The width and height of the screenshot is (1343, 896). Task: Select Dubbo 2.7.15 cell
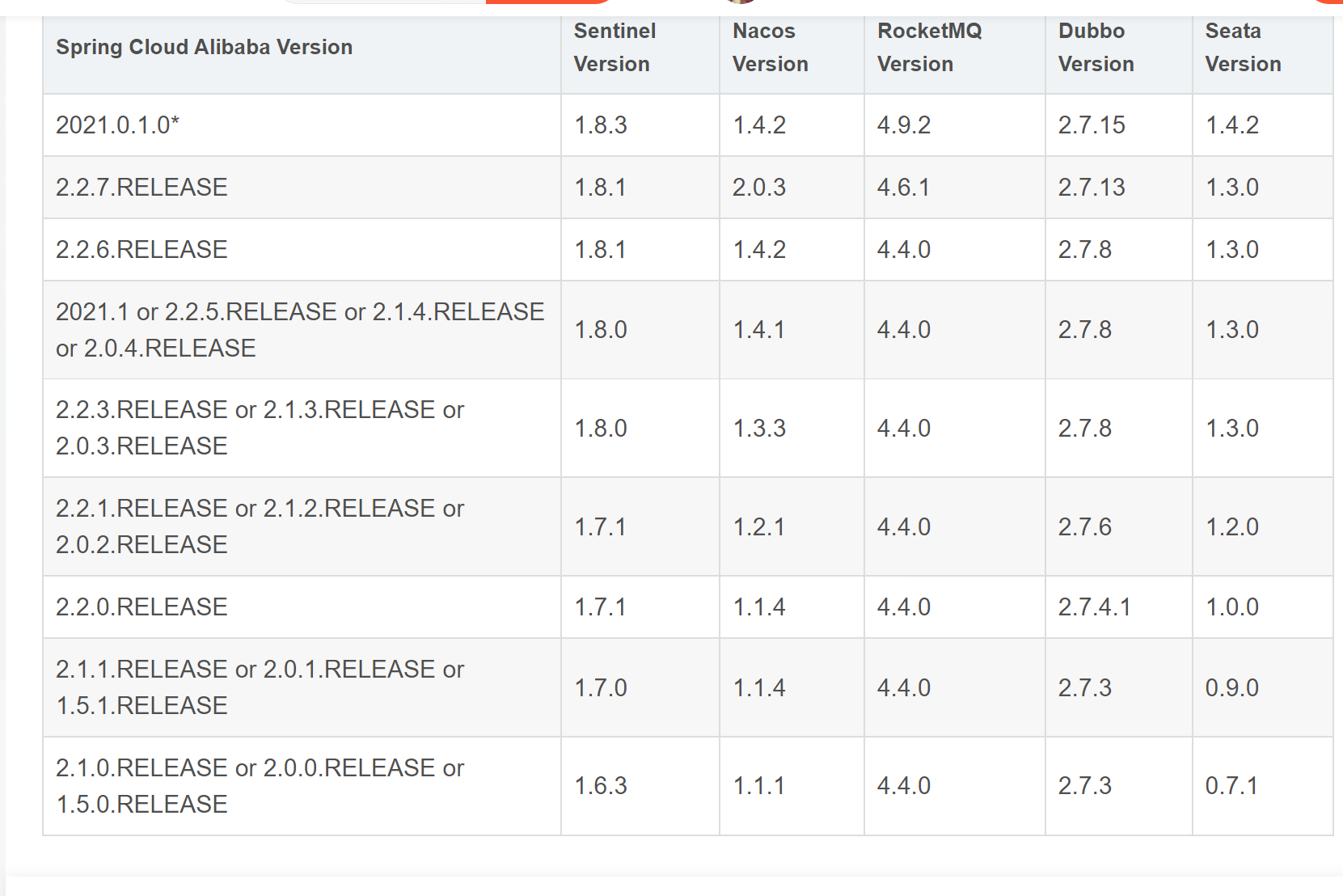click(1119, 125)
